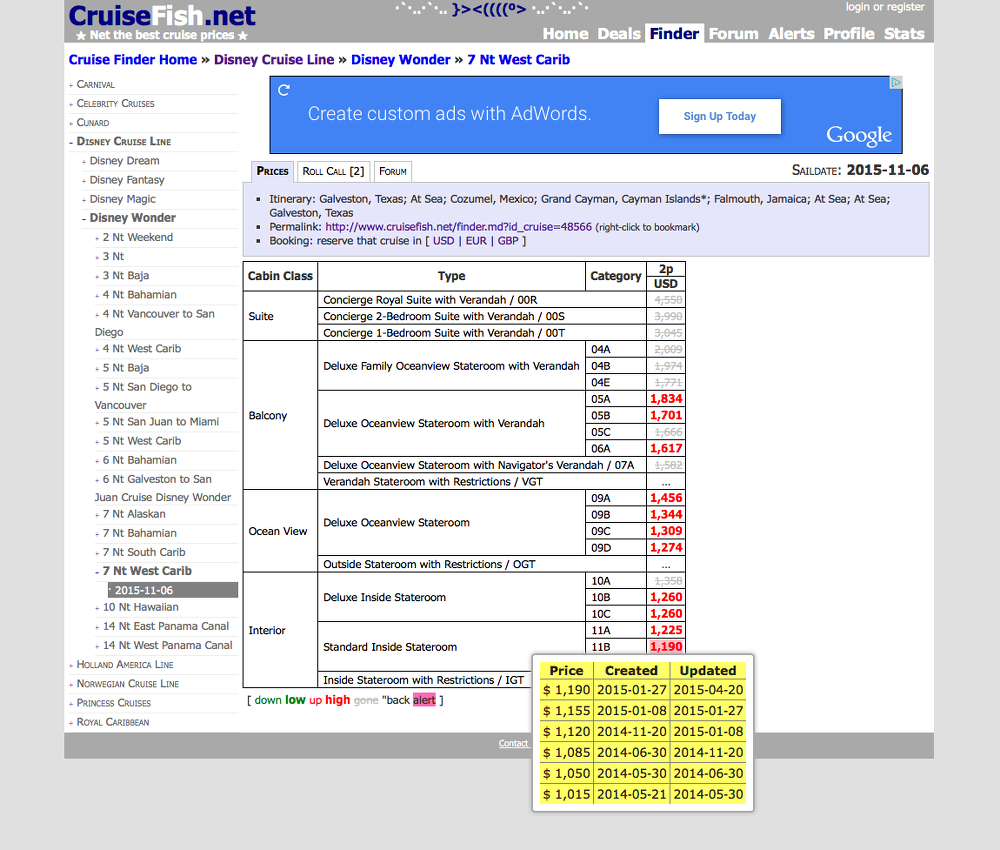Image resolution: width=1000 pixels, height=850 pixels.
Task: Open the 7 Nt West Carib breadcrumb
Action: coord(518,60)
